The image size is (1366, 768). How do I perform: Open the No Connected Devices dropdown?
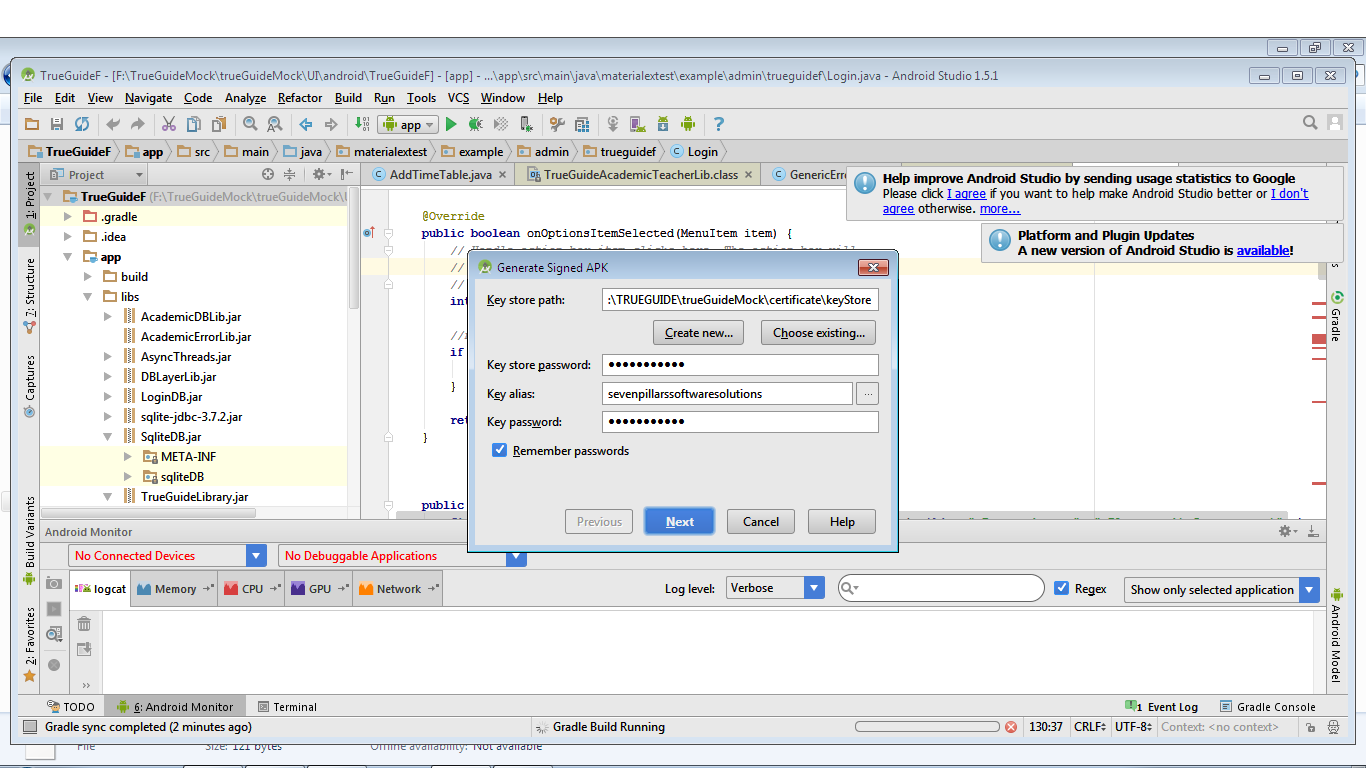(167, 556)
